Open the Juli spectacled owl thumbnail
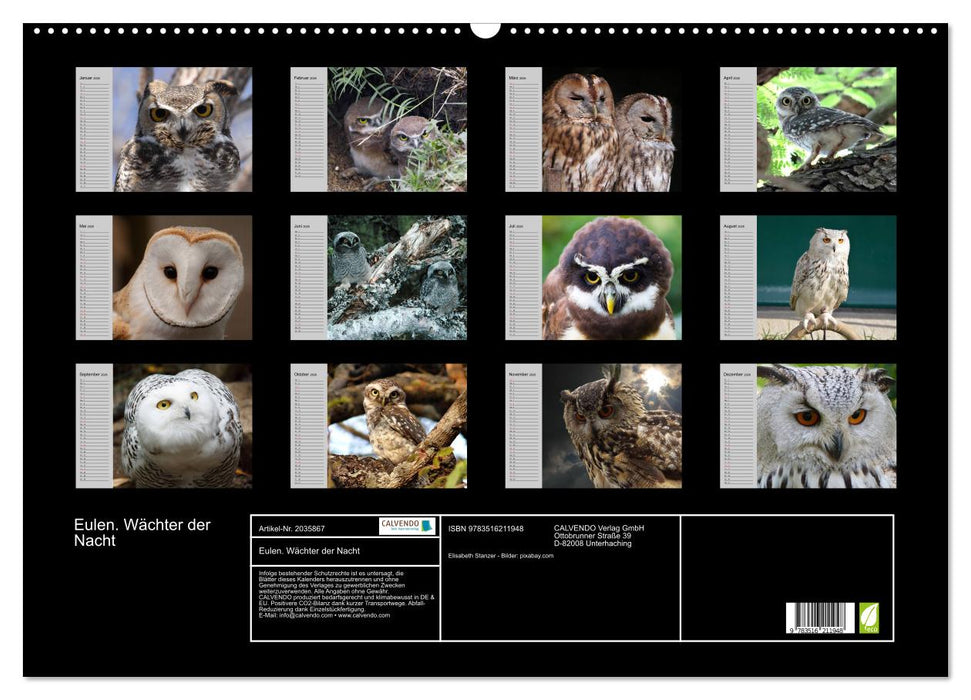The height and width of the screenshot is (700, 971). pyautogui.click(x=611, y=277)
